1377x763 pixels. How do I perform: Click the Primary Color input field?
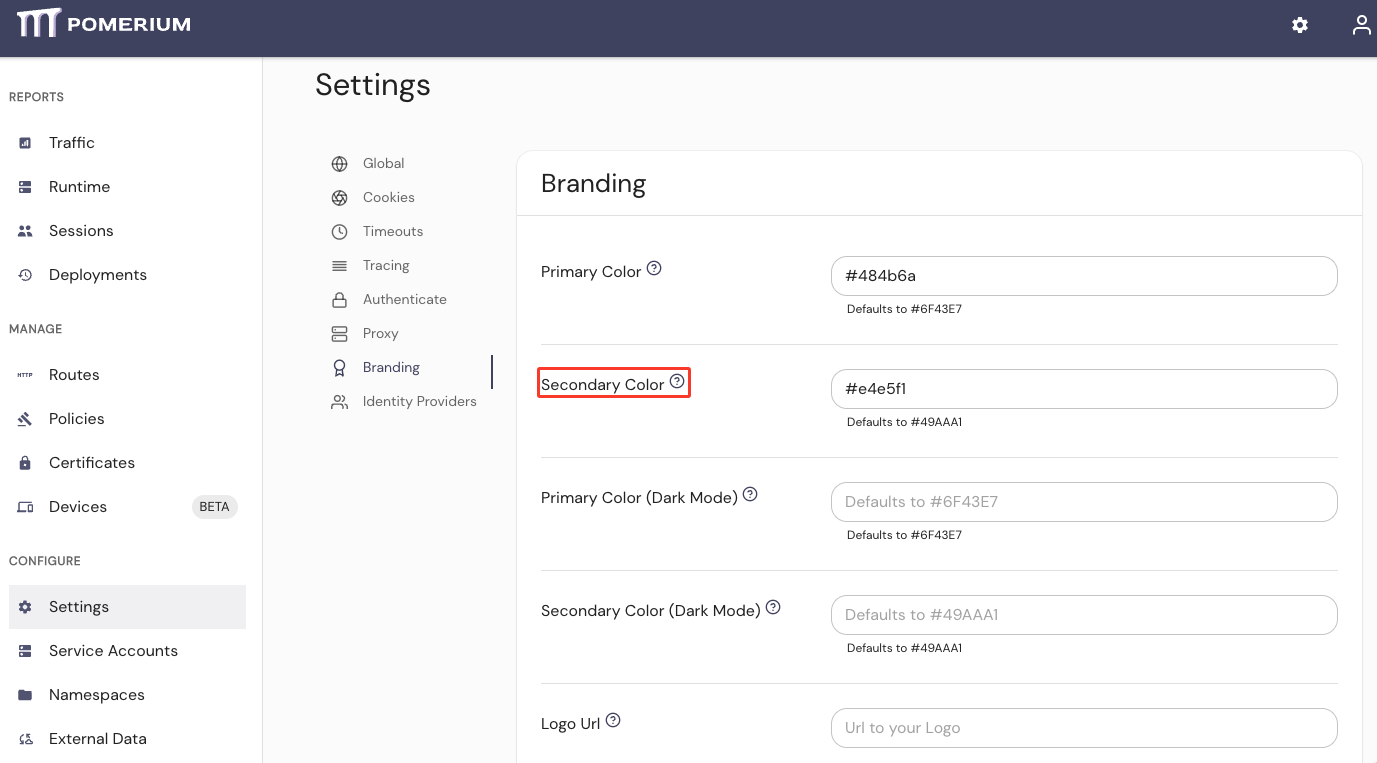1083,276
